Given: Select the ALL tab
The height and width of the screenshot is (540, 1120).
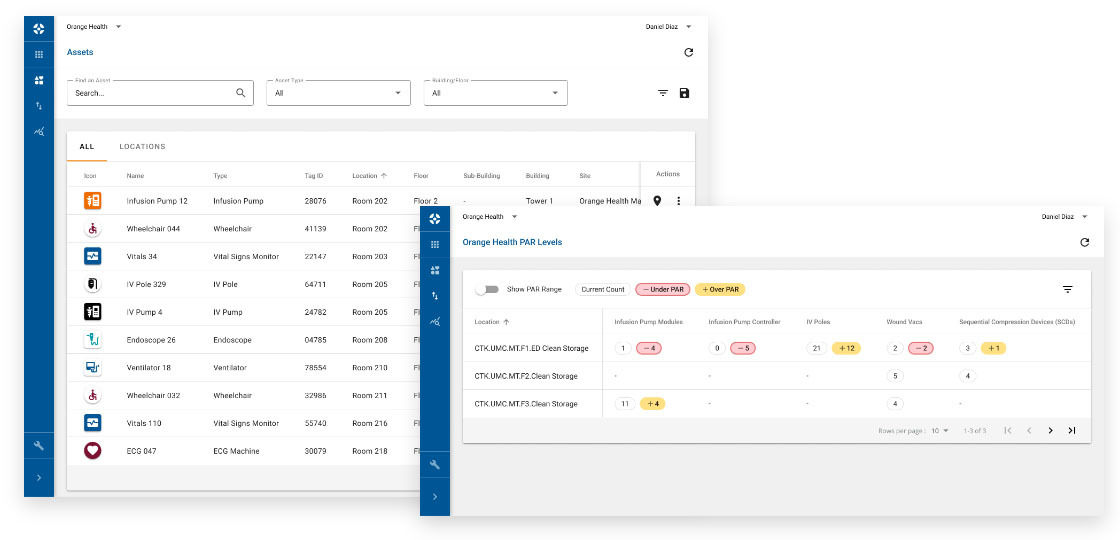Looking at the screenshot, I should [86, 146].
